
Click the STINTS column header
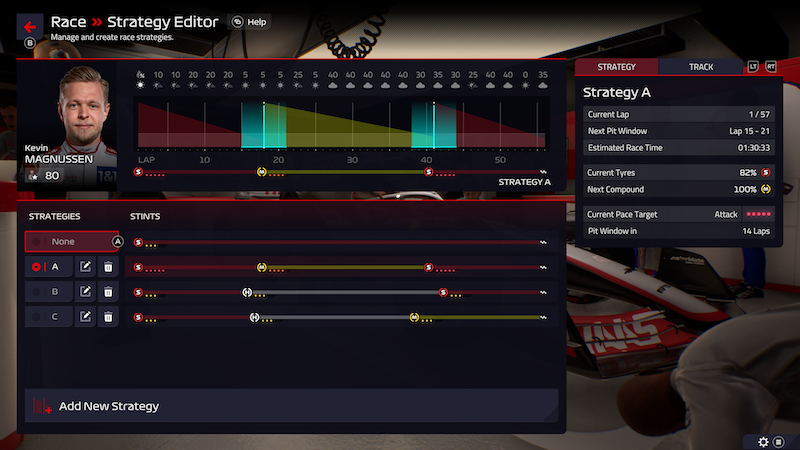[145, 216]
